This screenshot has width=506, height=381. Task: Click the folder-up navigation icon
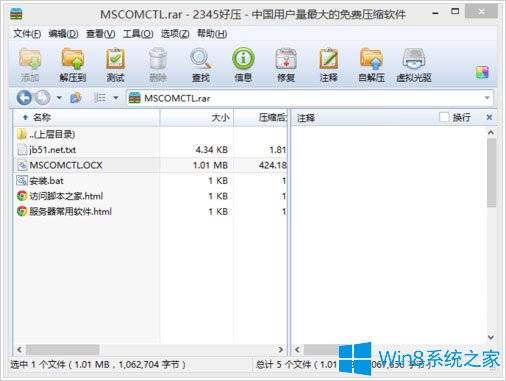tap(76, 98)
